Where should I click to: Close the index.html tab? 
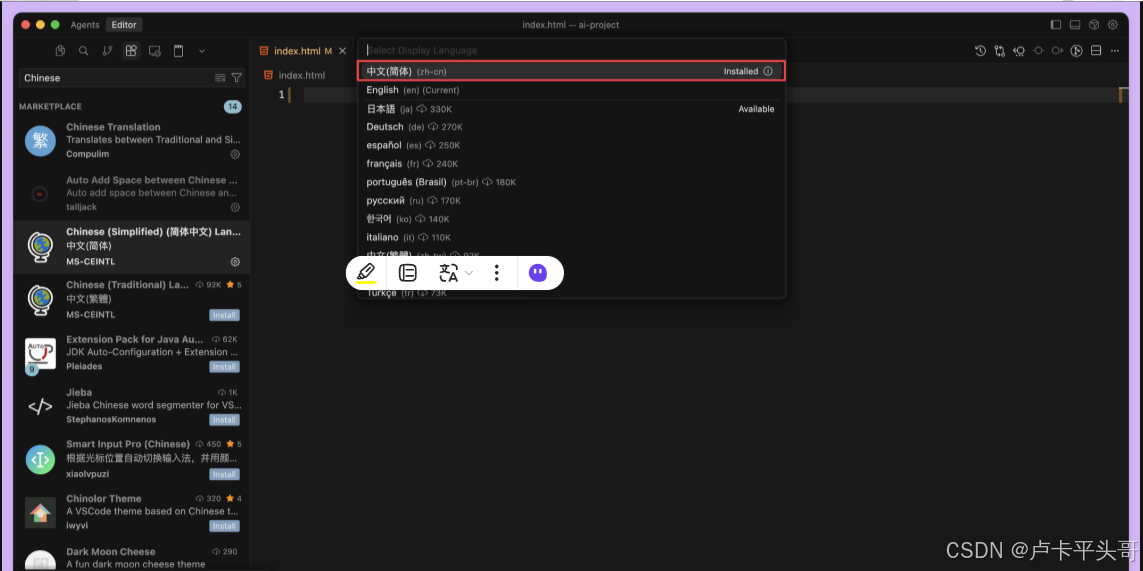342,51
